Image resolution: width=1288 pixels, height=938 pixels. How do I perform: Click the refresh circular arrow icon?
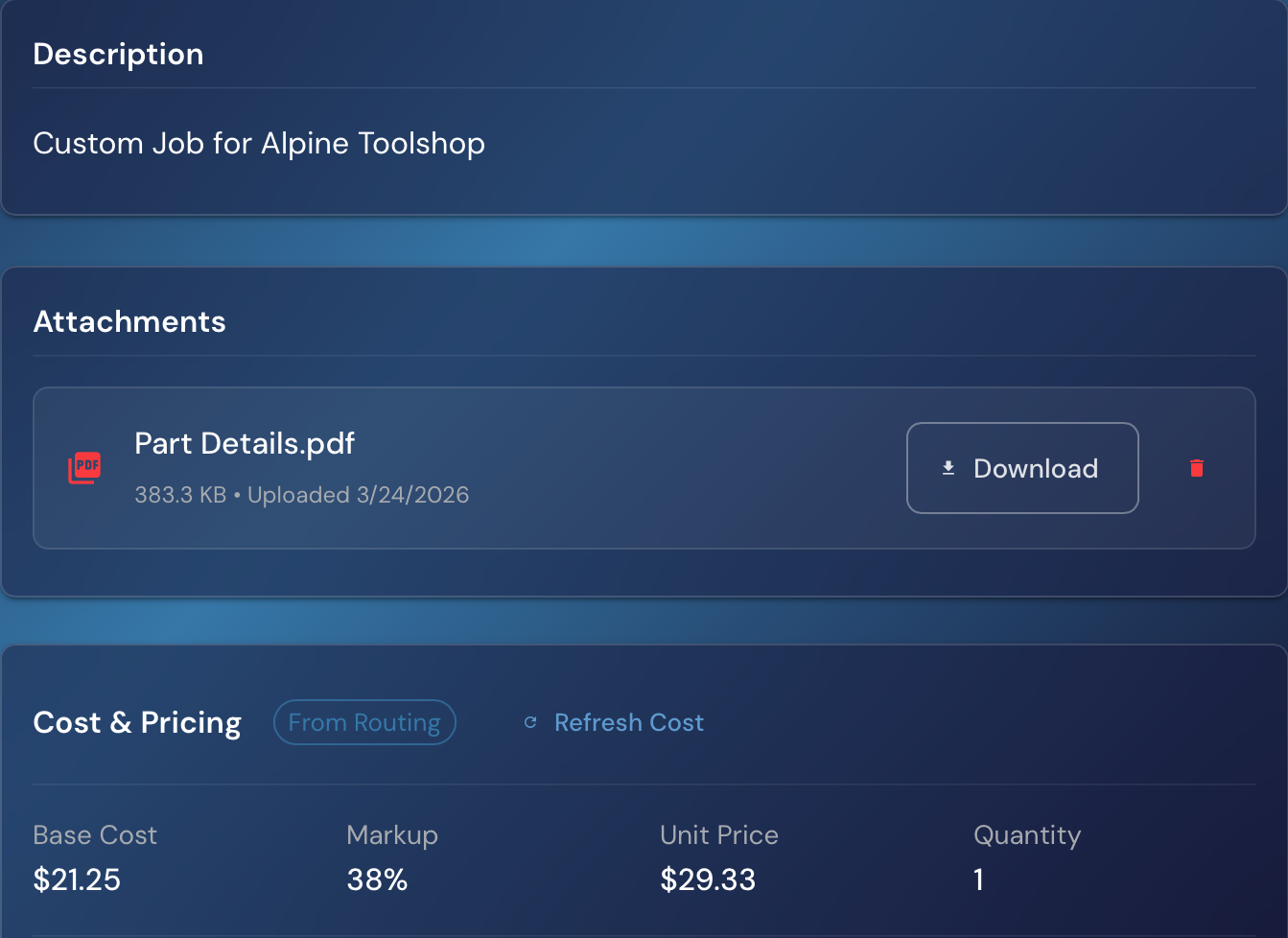(x=530, y=722)
